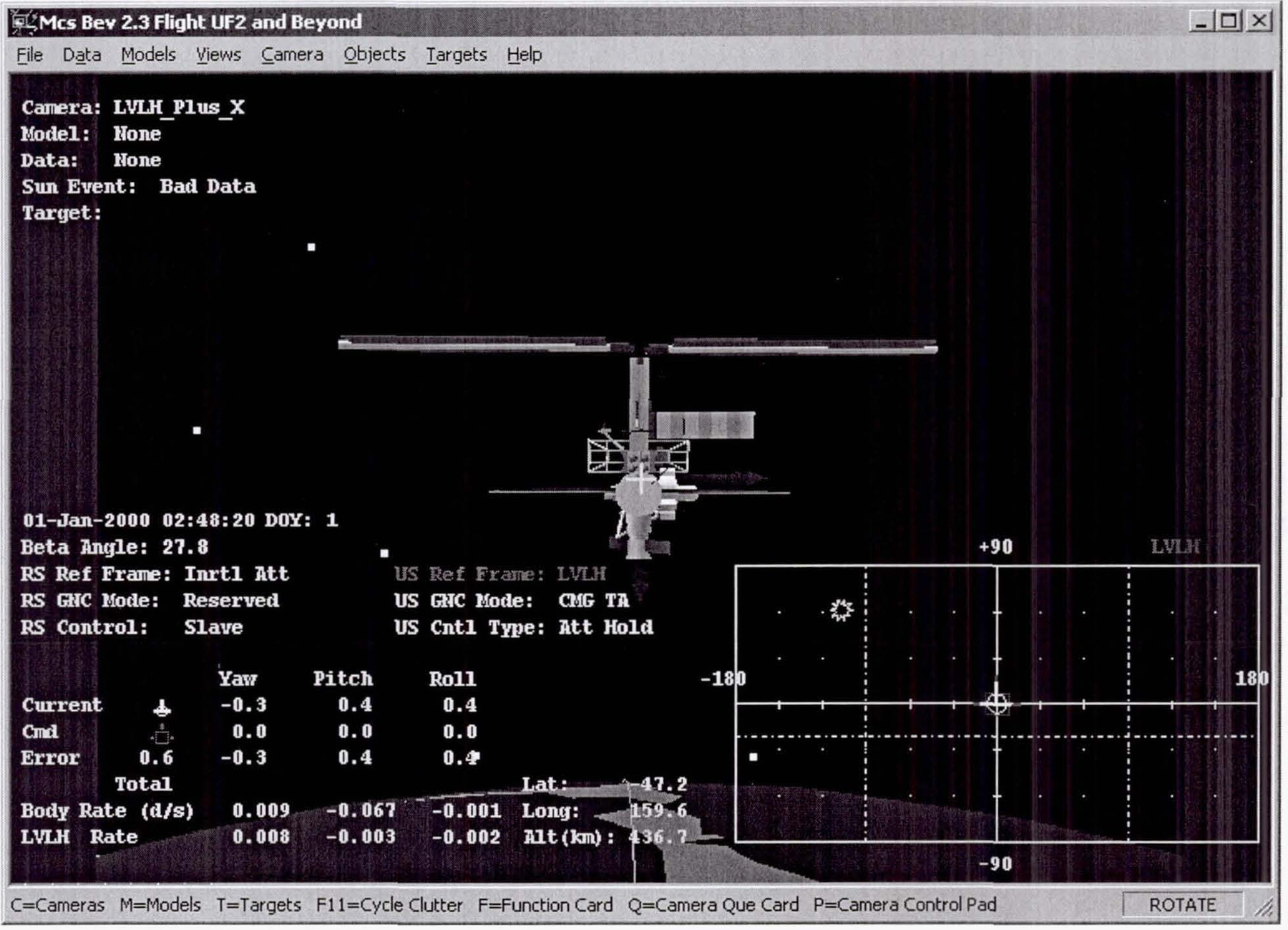Click the station crosshair on the ISS model

(x=641, y=481)
